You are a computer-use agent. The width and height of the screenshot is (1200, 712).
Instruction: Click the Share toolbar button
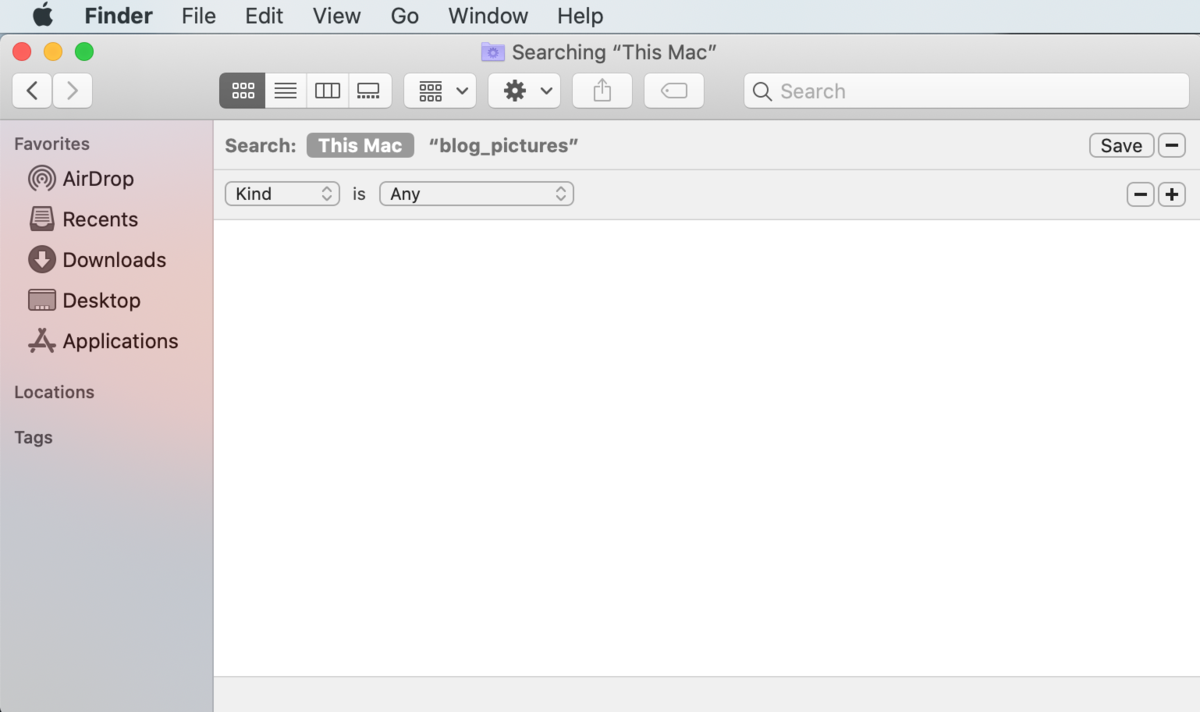602,91
